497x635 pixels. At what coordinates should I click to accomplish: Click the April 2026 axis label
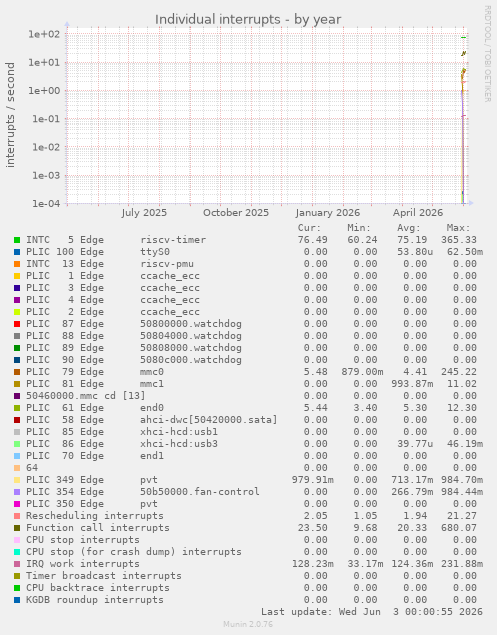(x=418, y=213)
